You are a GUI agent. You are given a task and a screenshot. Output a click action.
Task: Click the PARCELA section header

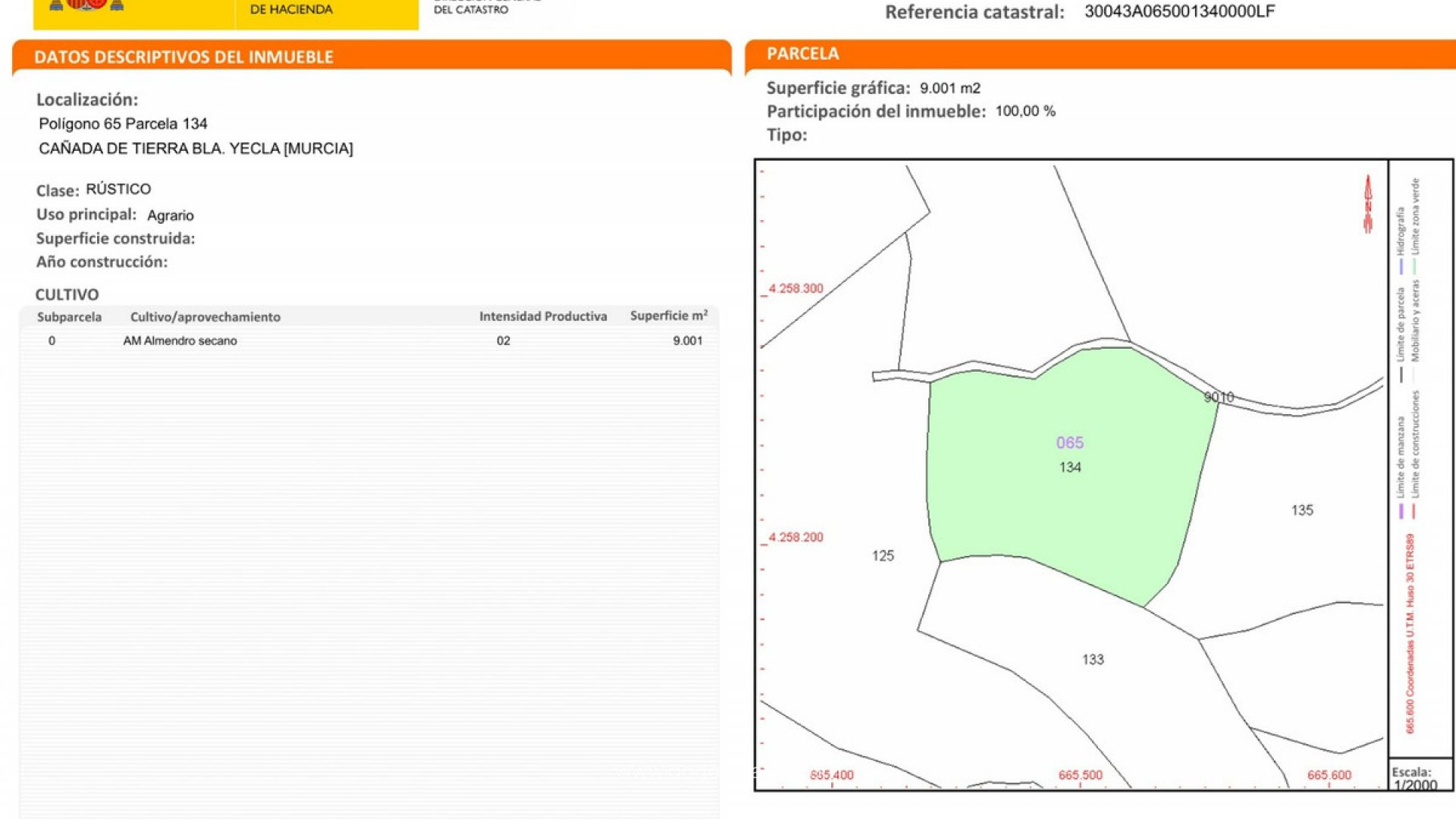[802, 54]
